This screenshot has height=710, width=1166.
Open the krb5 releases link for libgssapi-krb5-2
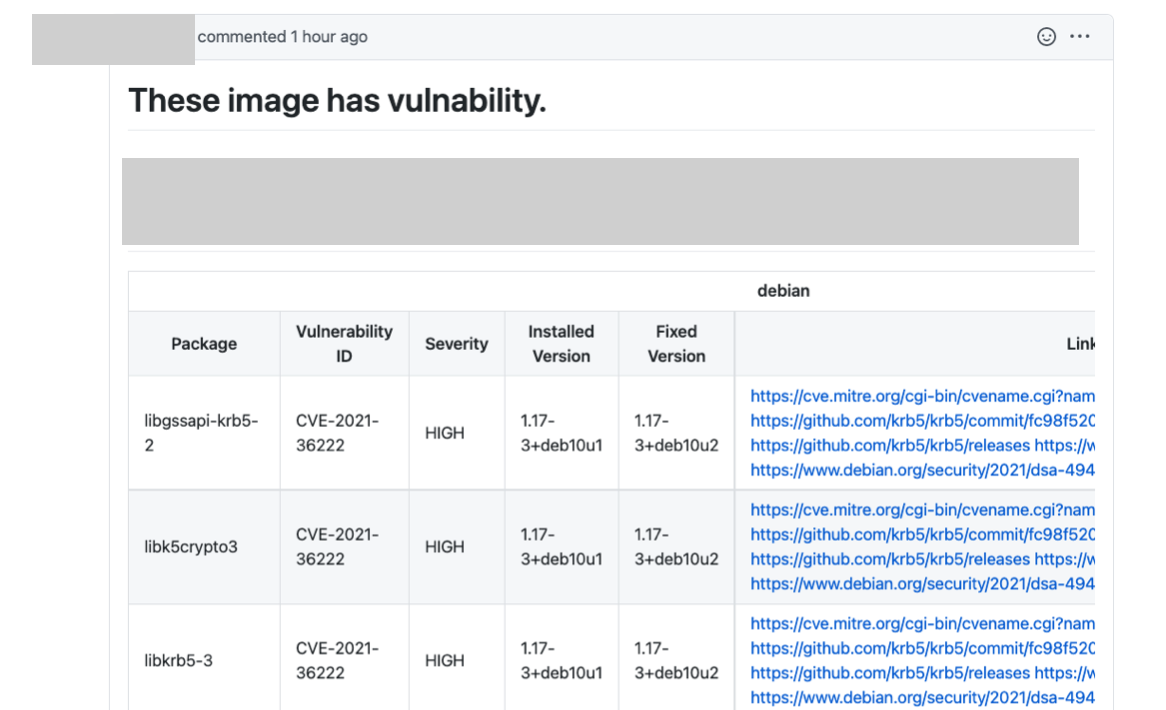click(x=890, y=446)
